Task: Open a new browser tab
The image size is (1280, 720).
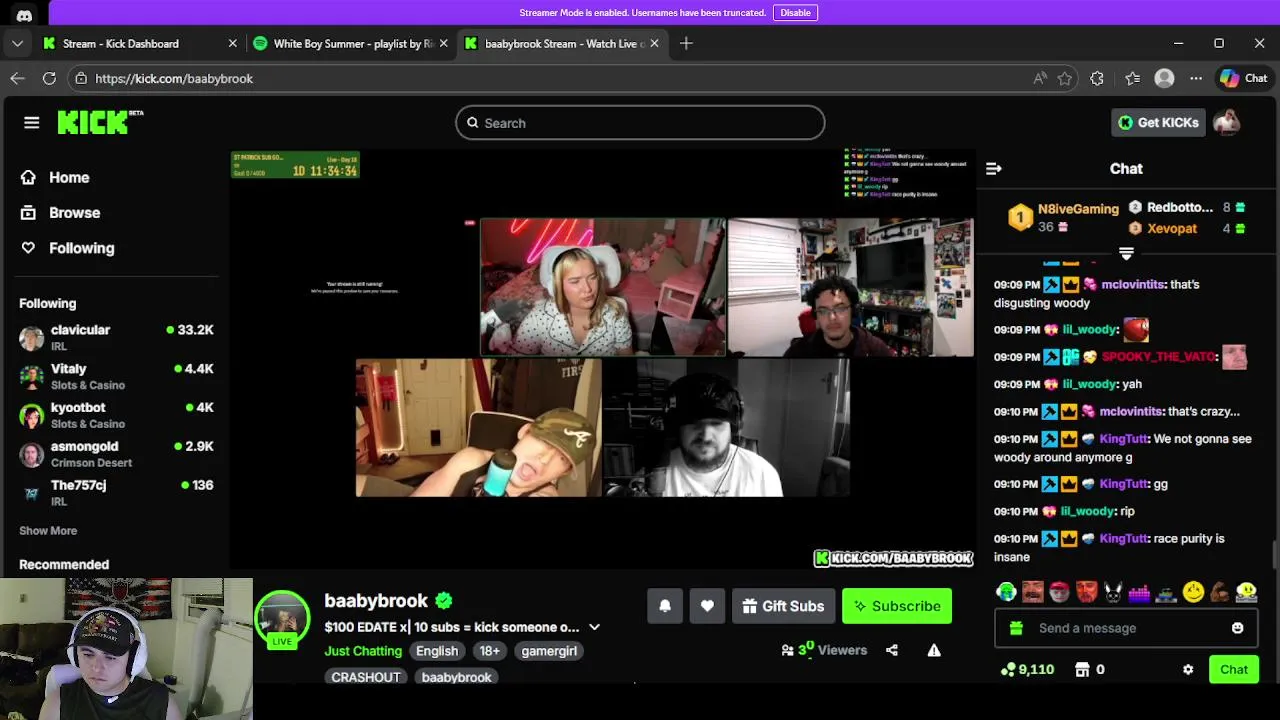Action: (x=686, y=43)
